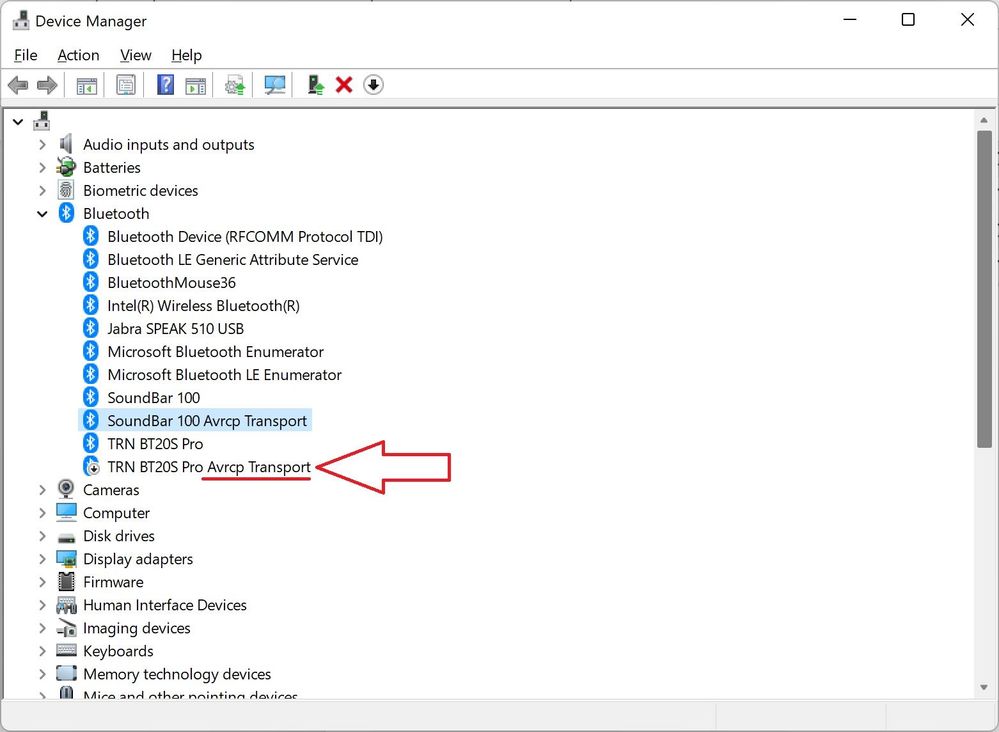Select Jabra SPEAK 510 USB
The width and height of the screenshot is (999, 732).
175,328
